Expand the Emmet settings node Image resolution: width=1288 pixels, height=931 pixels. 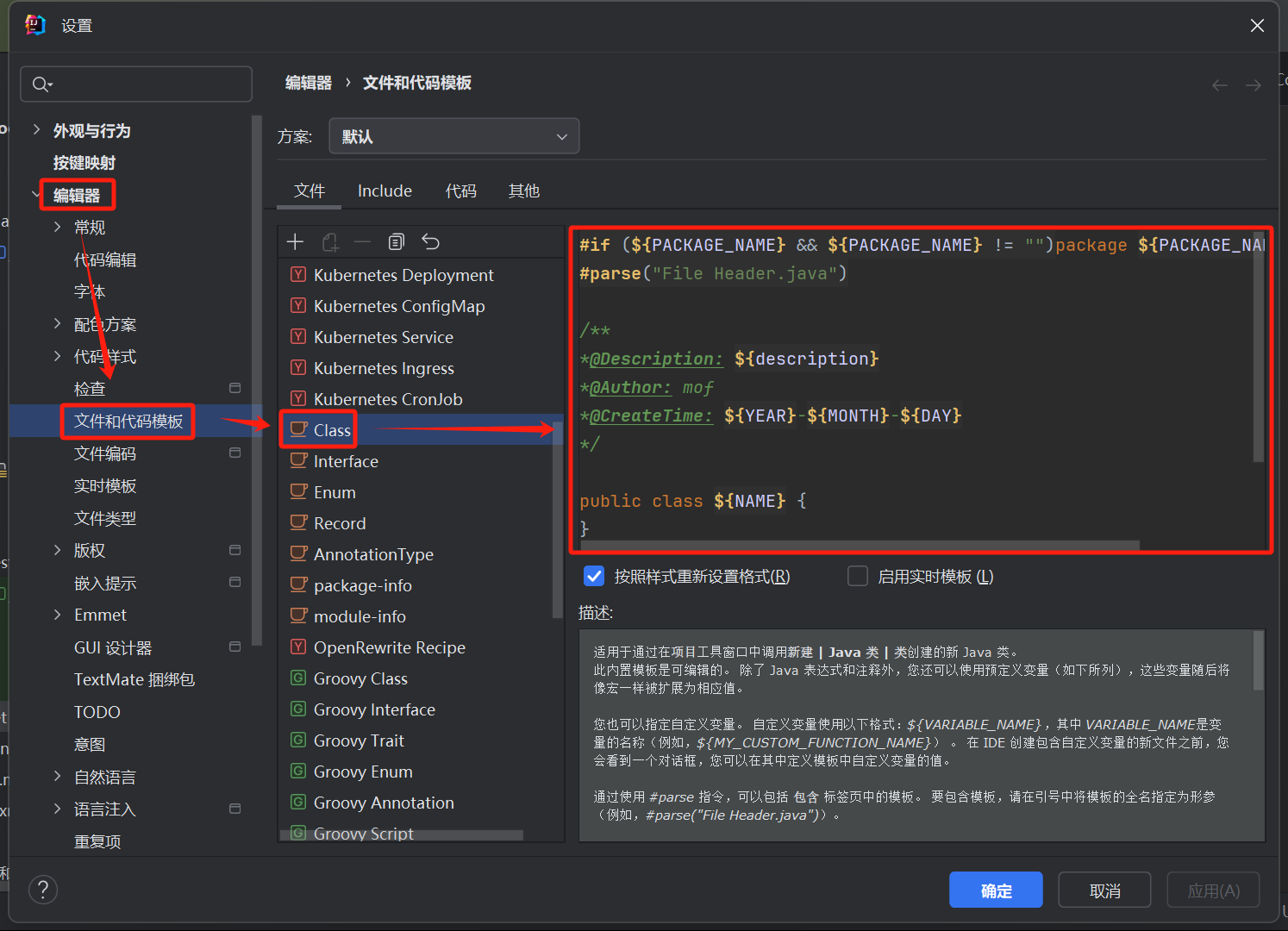(58, 615)
